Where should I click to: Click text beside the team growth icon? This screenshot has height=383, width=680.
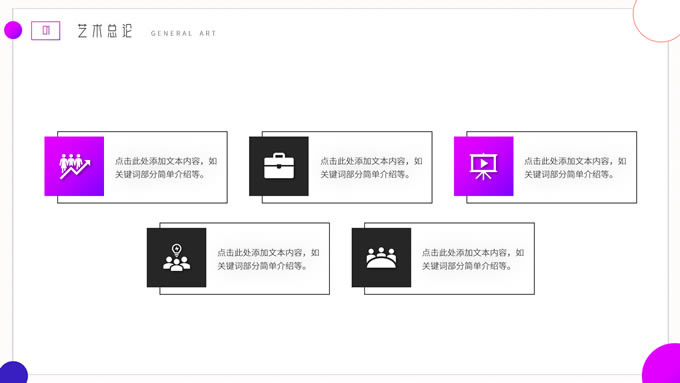click(166, 167)
